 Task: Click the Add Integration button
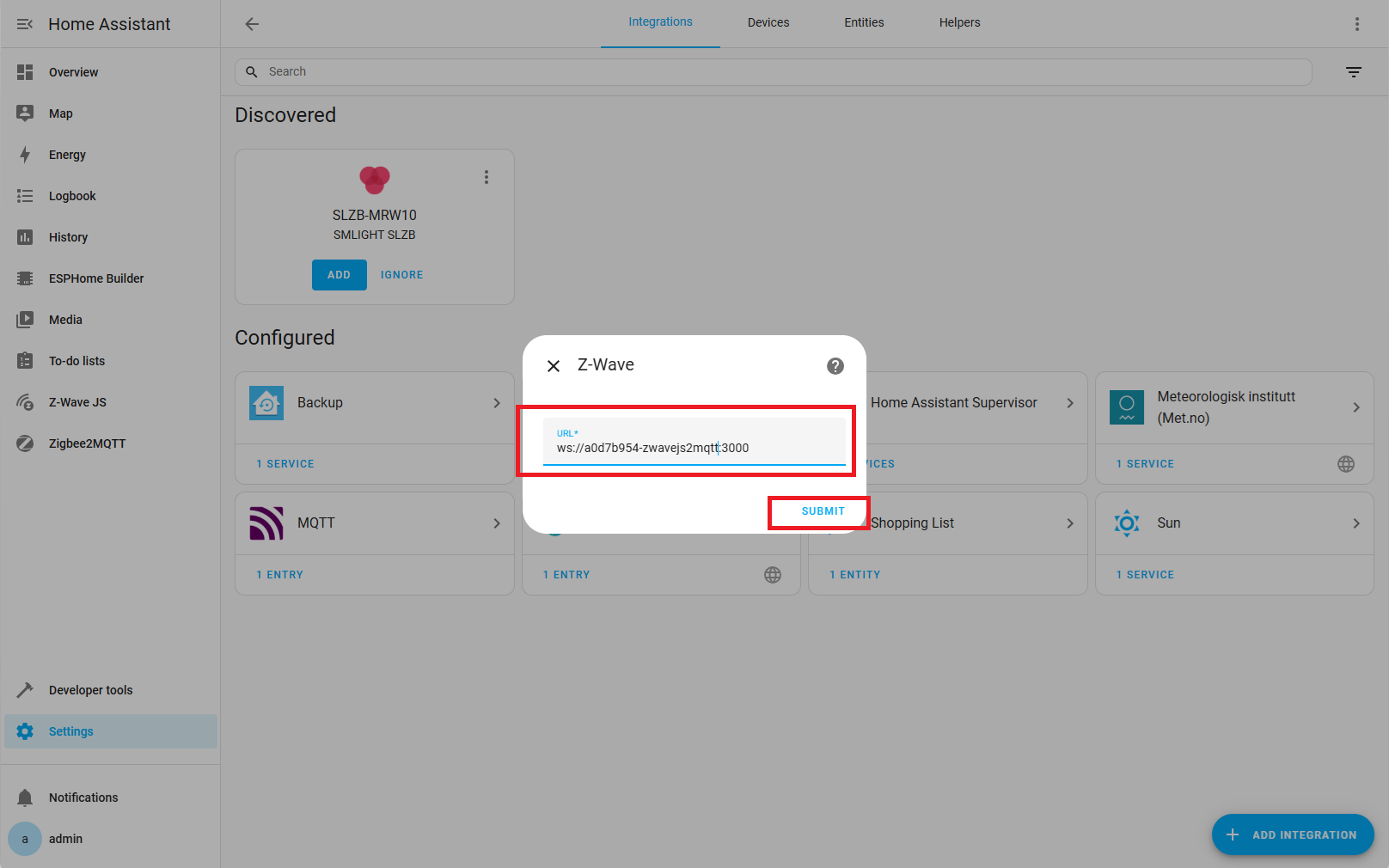[1293, 834]
